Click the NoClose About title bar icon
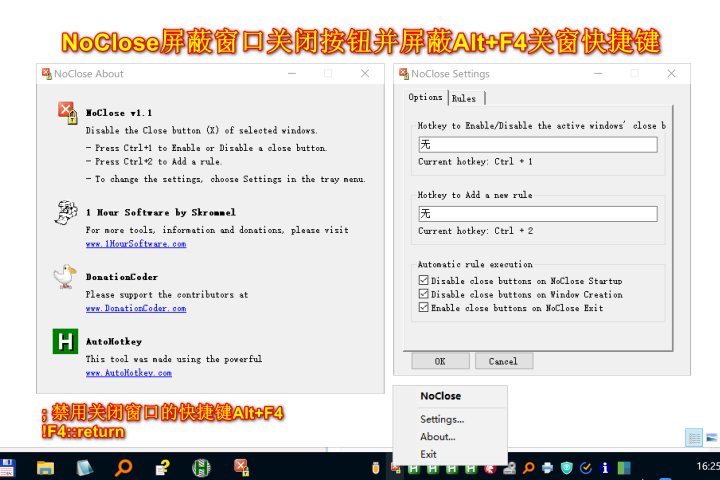This screenshot has width=720, height=480. click(46, 73)
